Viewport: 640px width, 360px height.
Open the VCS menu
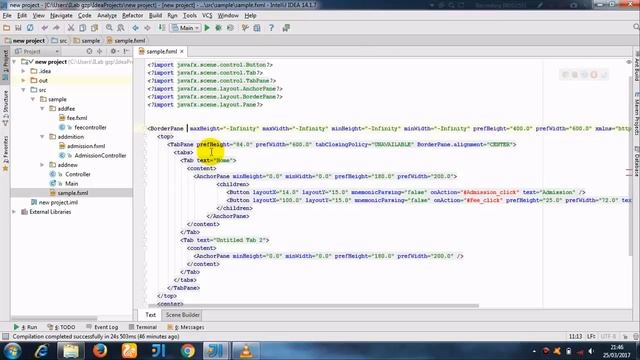click(207, 16)
